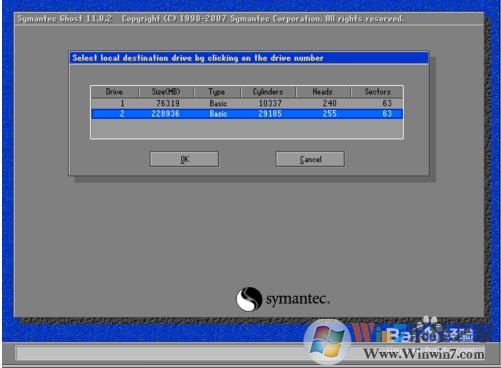The height and width of the screenshot is (368, 501).
Task: Click the Www.Winwin7.com watermark link
Action: click(424, 354)
